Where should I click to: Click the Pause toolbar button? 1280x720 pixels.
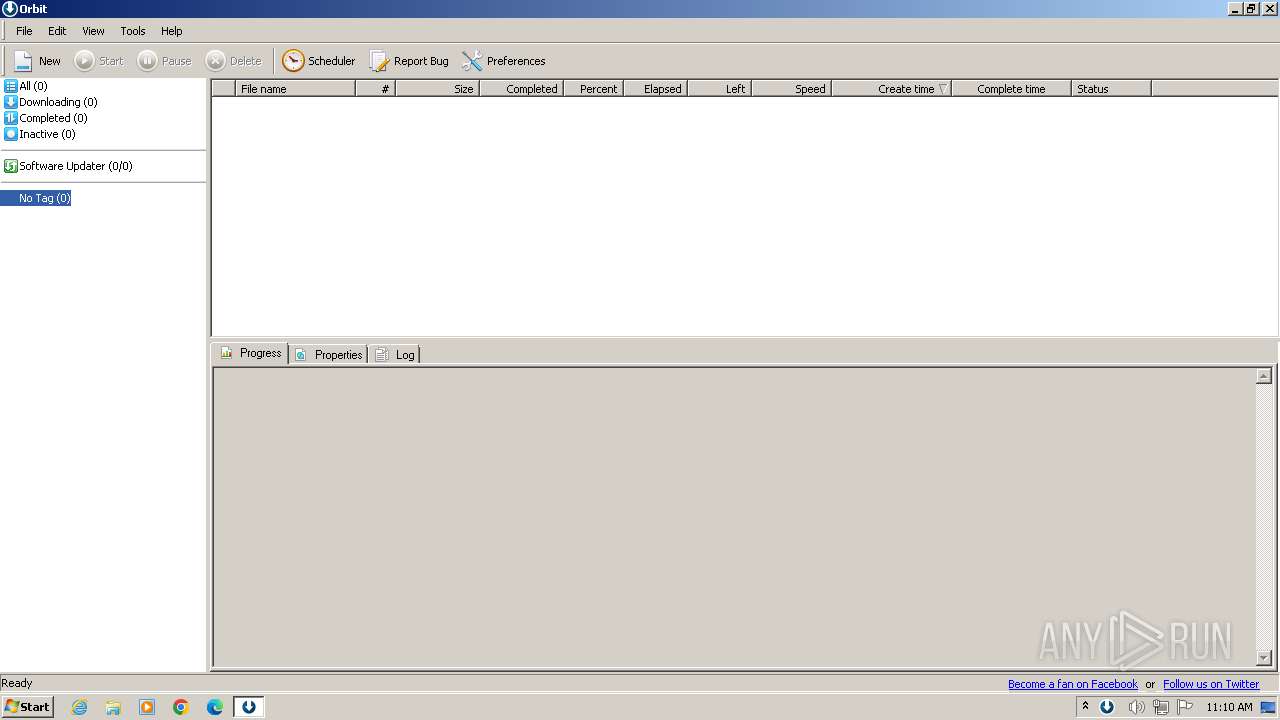164,61
